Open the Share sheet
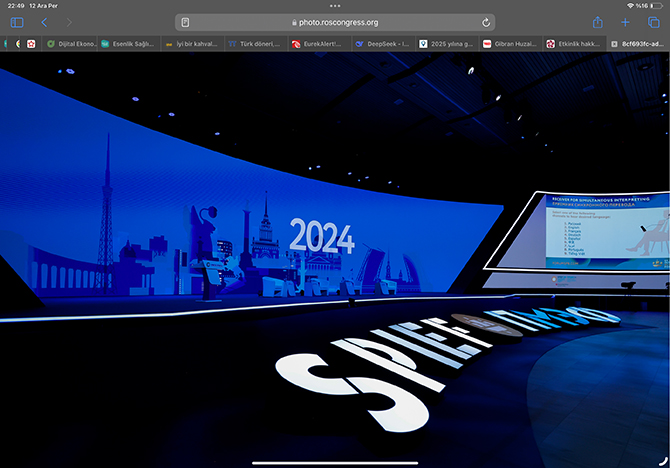 (x=598, y=22)
